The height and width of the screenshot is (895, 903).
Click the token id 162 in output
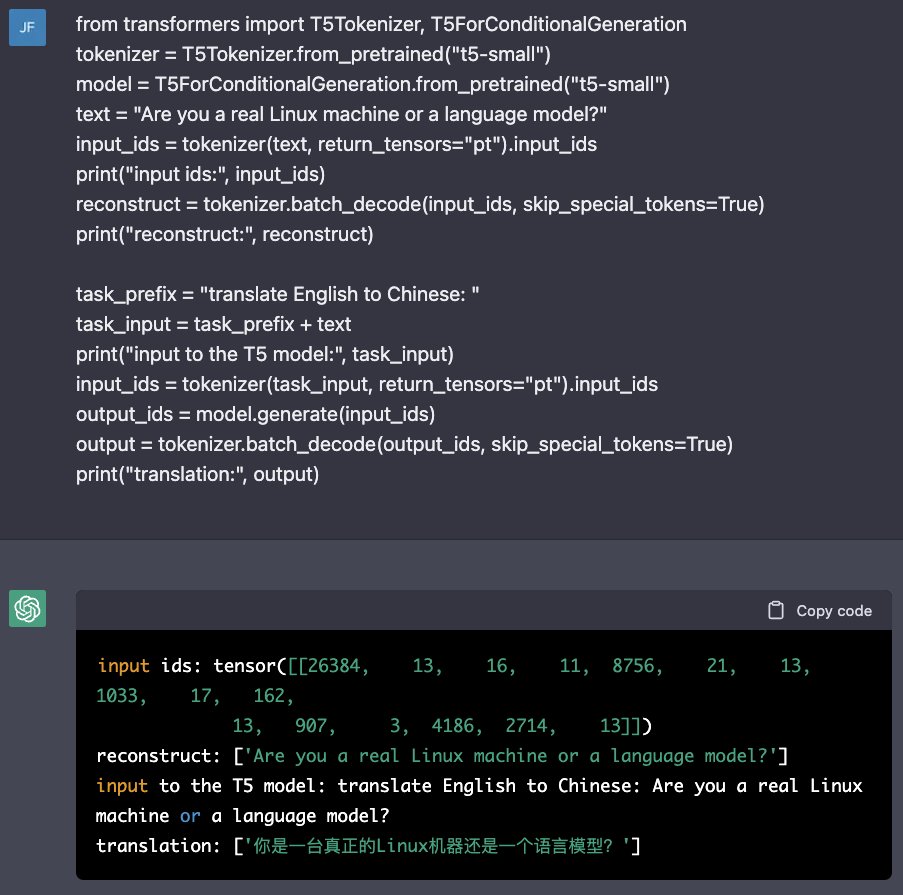[x=270, y=696]
